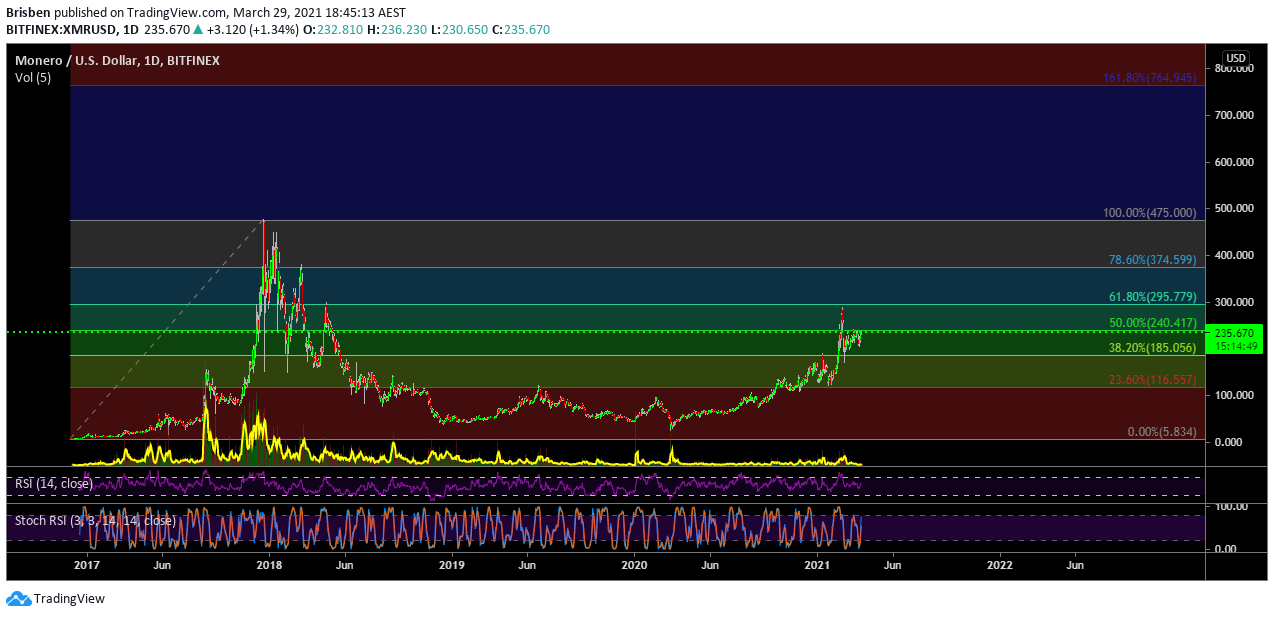Select the 50.00%(240.417) level label

point(1152,323)
